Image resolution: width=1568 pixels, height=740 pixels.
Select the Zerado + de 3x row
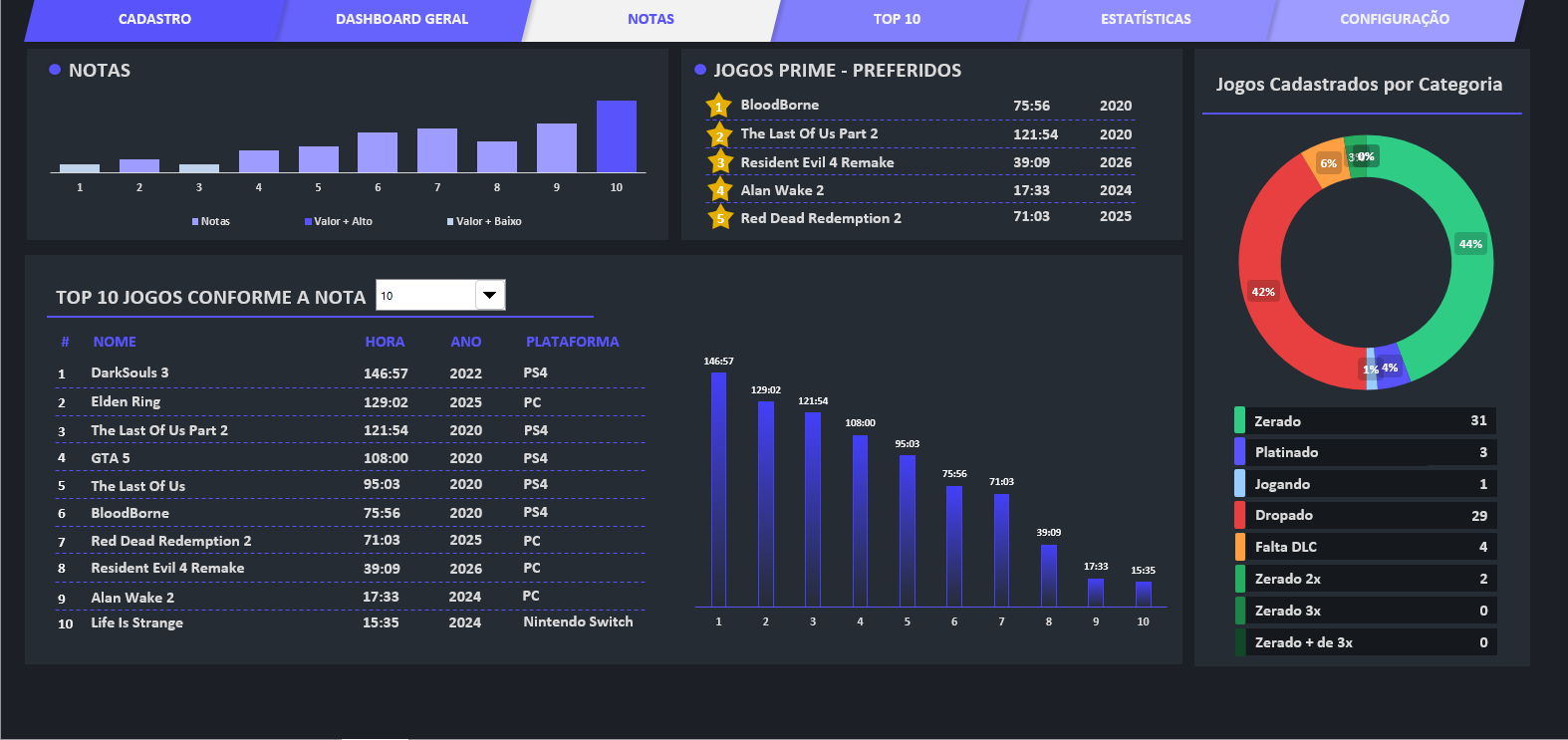1365,642
